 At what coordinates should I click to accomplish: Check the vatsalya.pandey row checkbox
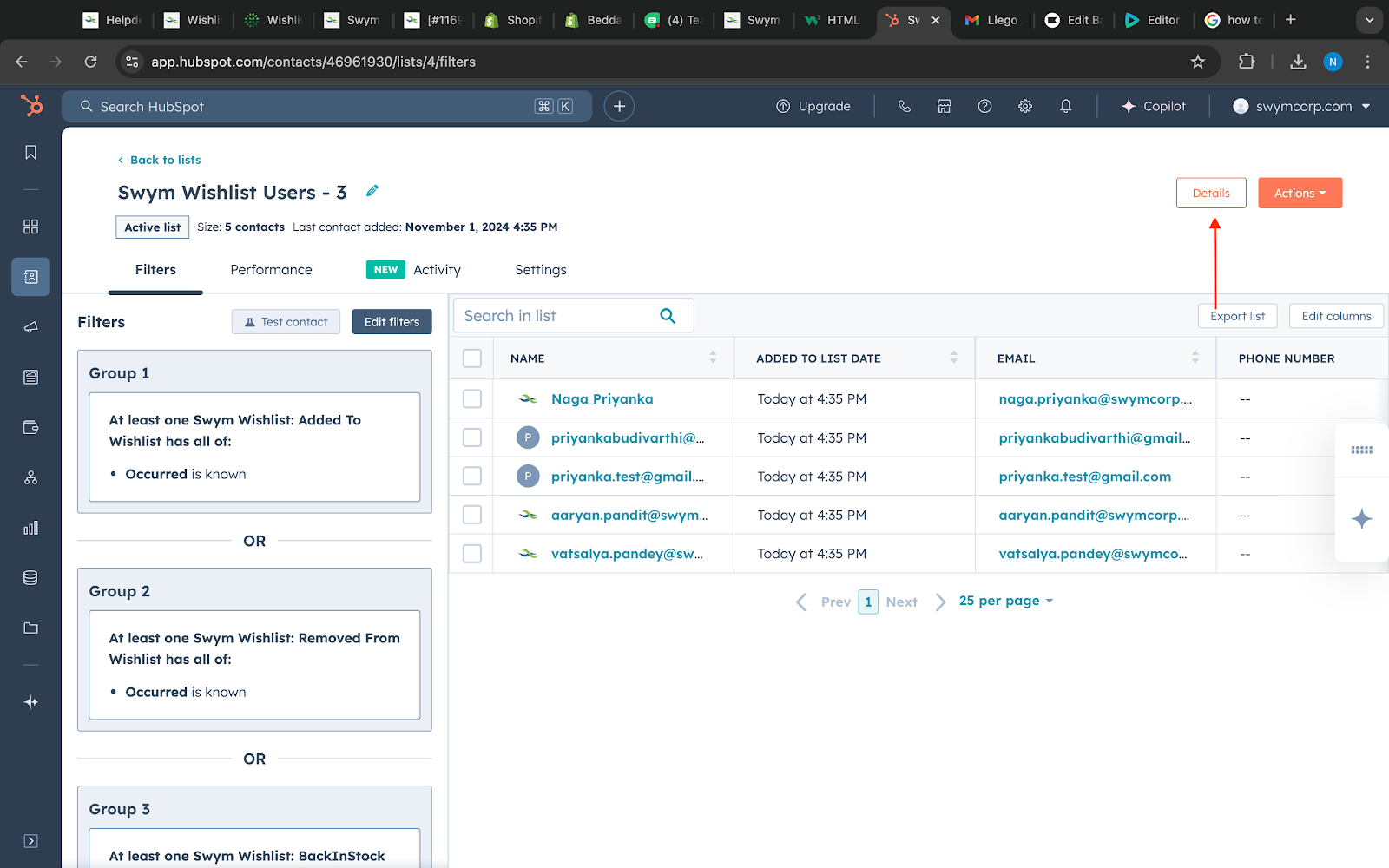(472, 553)
